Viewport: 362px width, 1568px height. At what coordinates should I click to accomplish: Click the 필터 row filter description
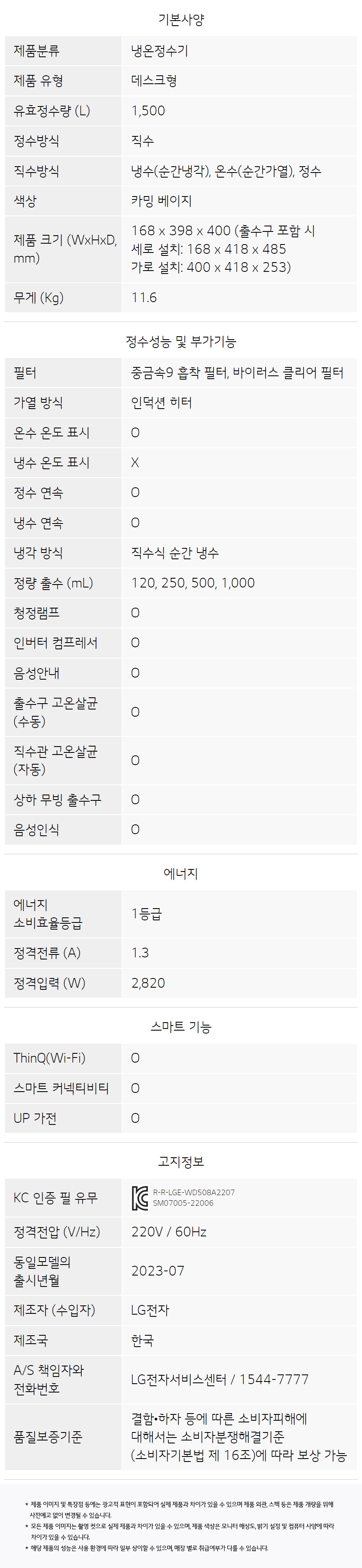click(x=237, y=372)
